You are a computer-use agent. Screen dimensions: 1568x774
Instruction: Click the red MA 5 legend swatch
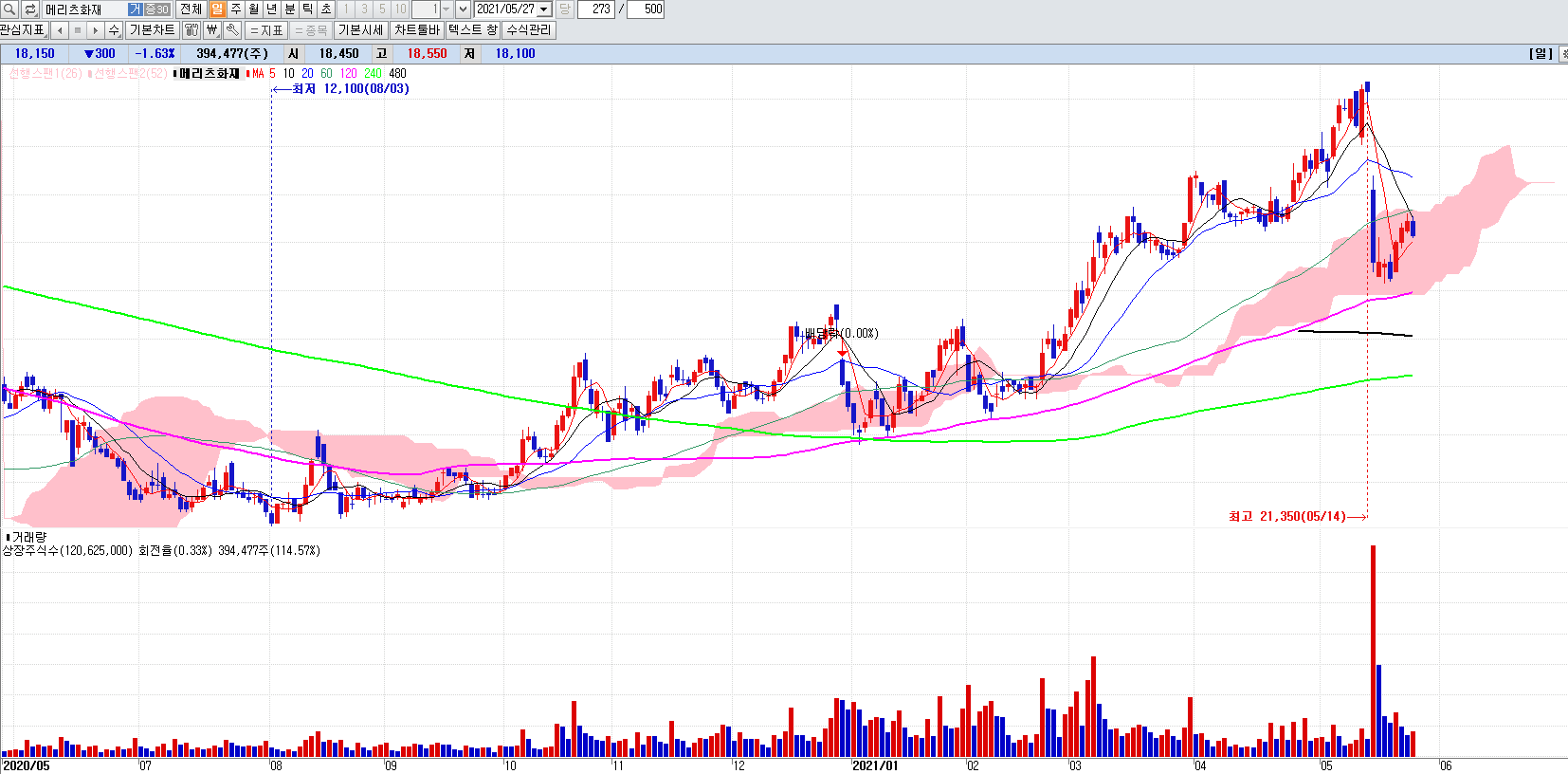249,73
